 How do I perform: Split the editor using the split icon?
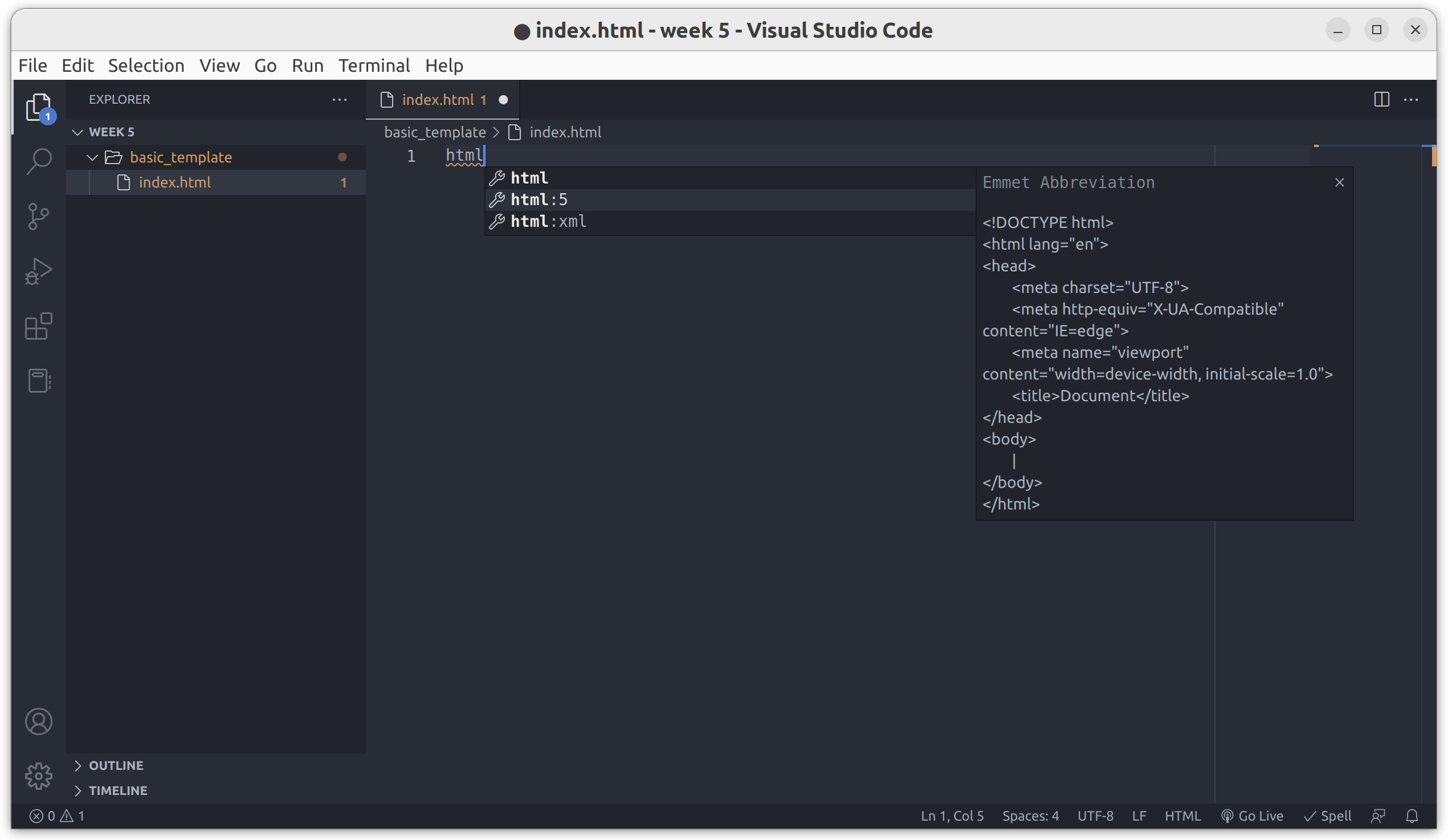pos(1381,99)
